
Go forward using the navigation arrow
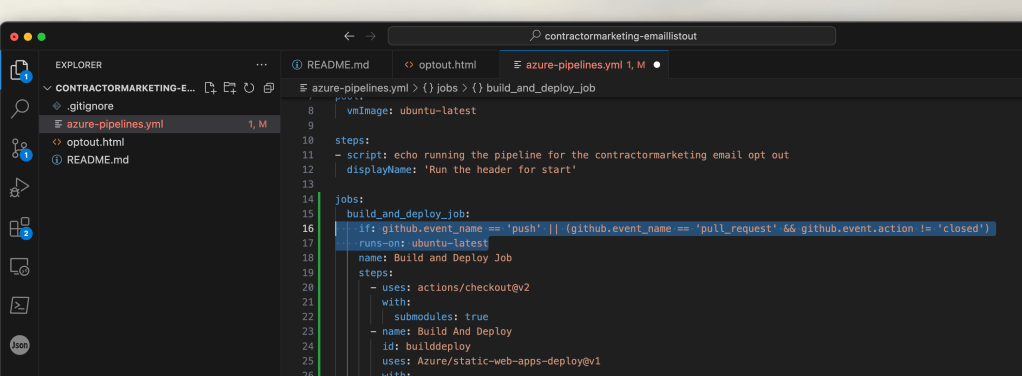click(370, 36)
